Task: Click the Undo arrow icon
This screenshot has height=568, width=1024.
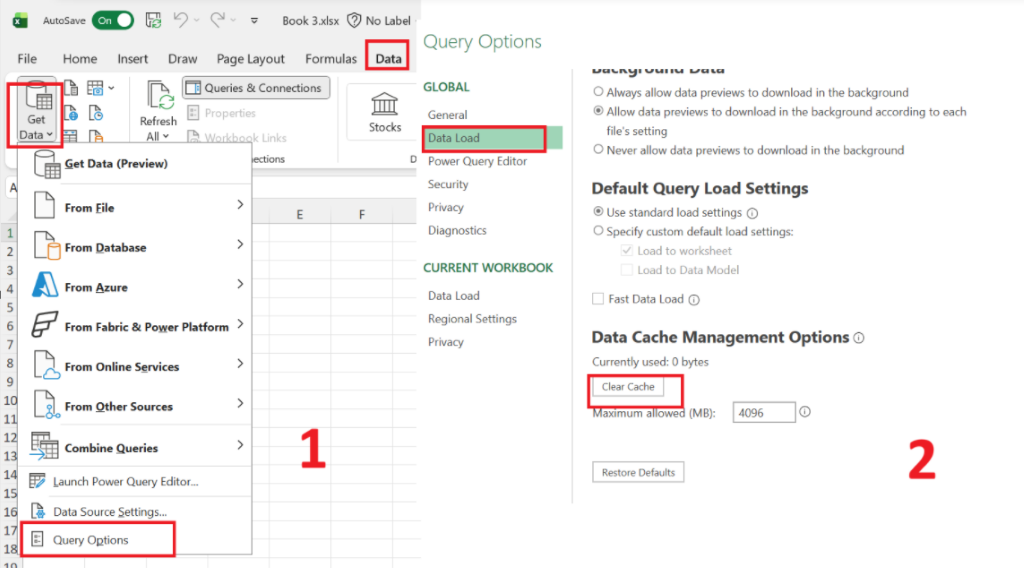Action: 180,20
